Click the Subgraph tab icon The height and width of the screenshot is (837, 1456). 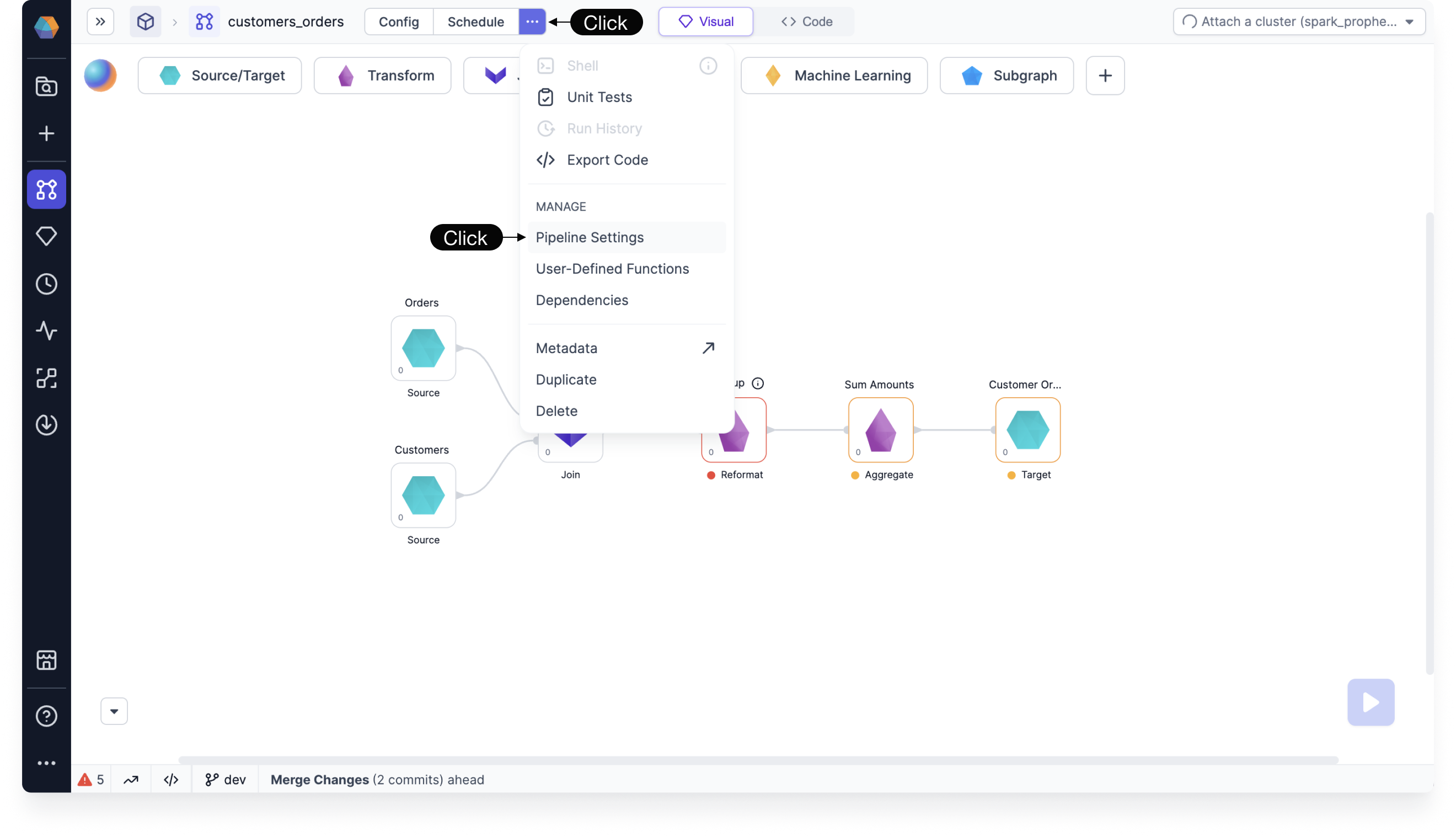click(x=971, y=75)
